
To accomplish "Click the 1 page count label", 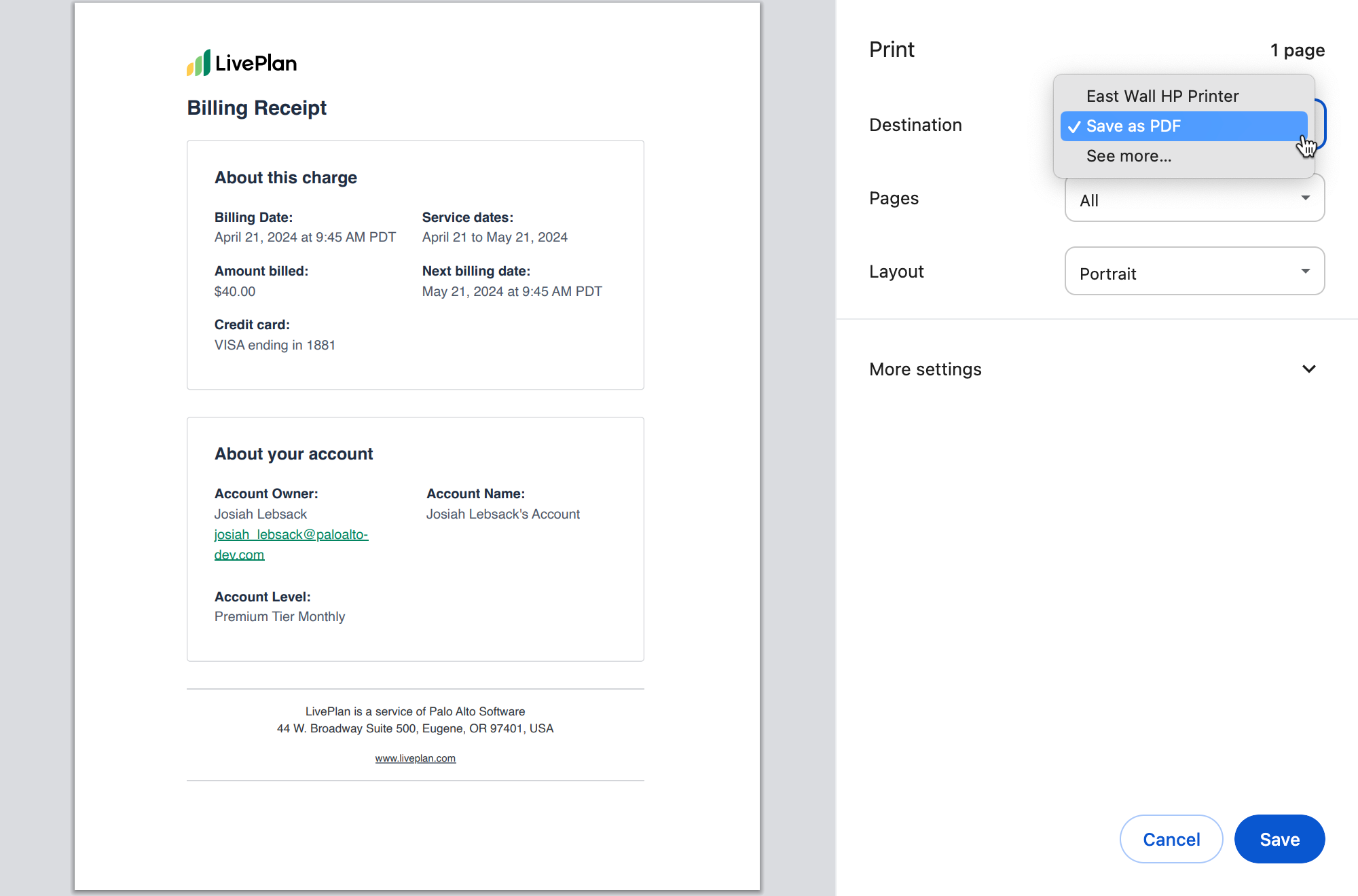I will [x=1298, y=50].
